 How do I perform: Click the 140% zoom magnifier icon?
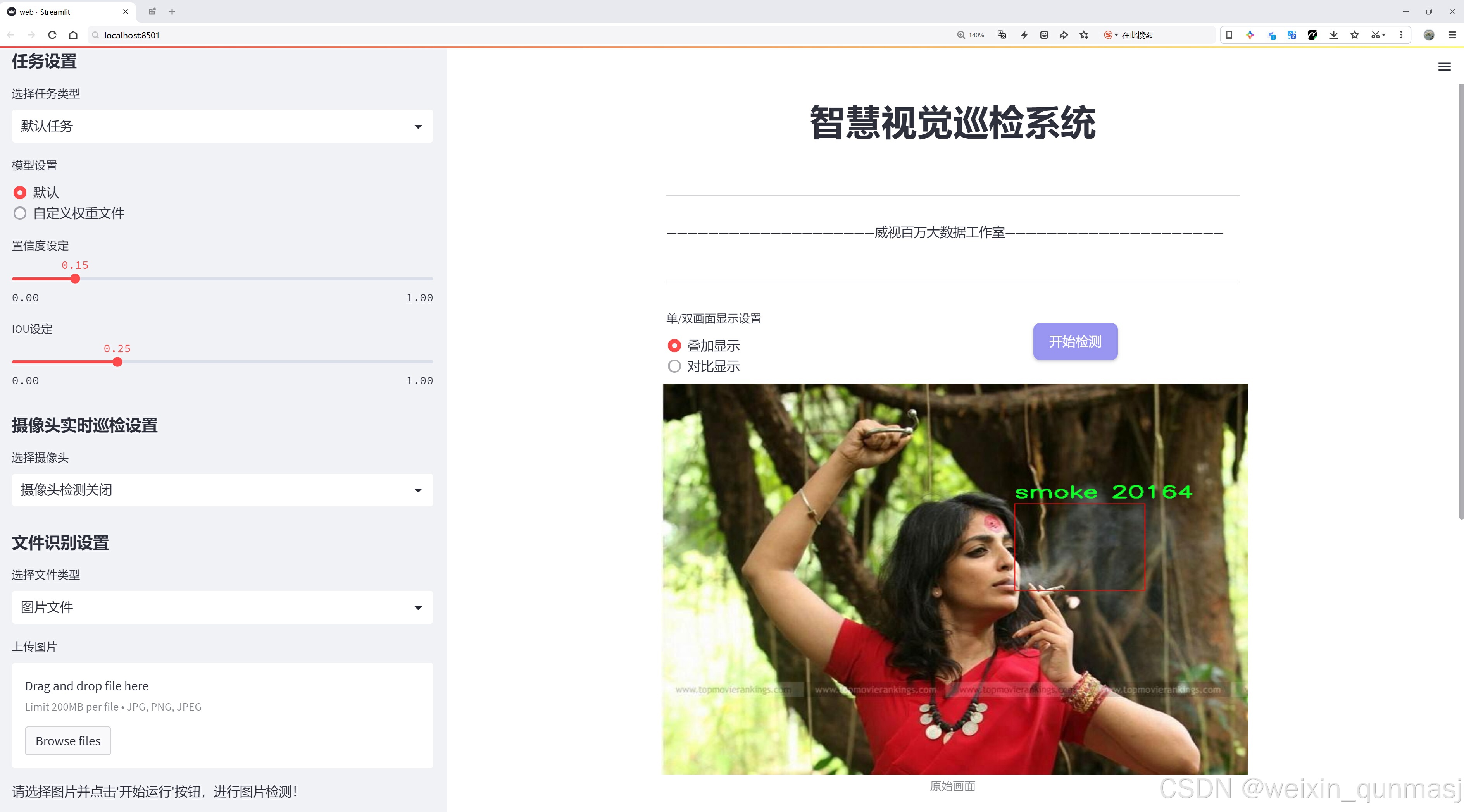(961, 35)
